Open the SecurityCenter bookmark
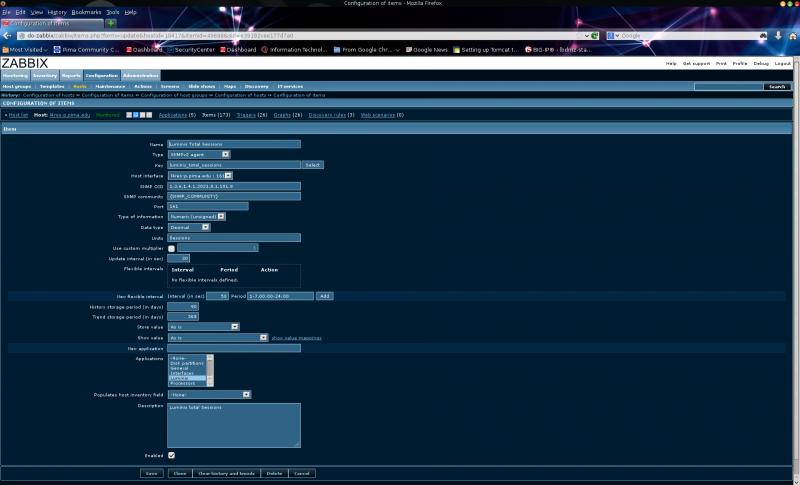Image resolution: width=800 pixels, height=485 pixels. click(x=191, y=49)
